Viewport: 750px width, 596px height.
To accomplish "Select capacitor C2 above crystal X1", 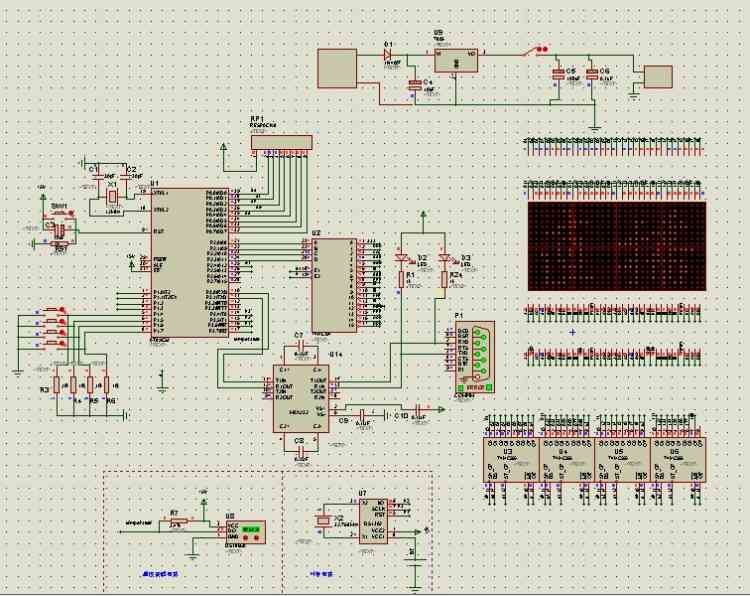I will click(x=125, y=176).
